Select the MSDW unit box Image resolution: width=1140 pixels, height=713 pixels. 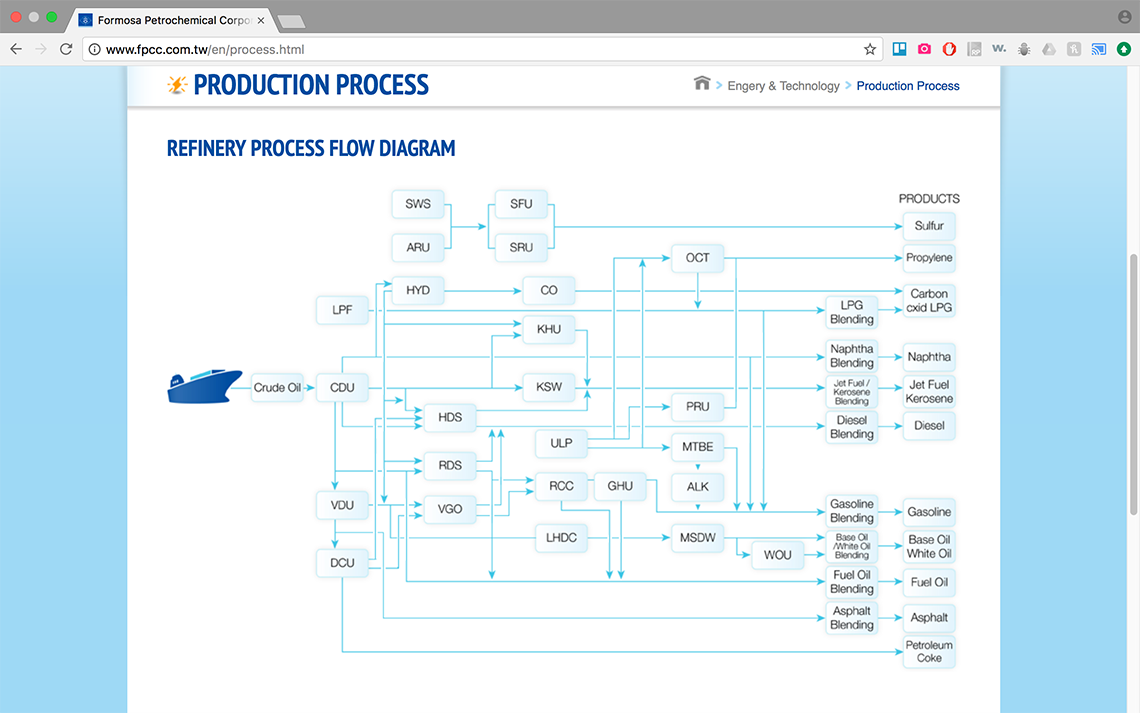click(697, 537)
